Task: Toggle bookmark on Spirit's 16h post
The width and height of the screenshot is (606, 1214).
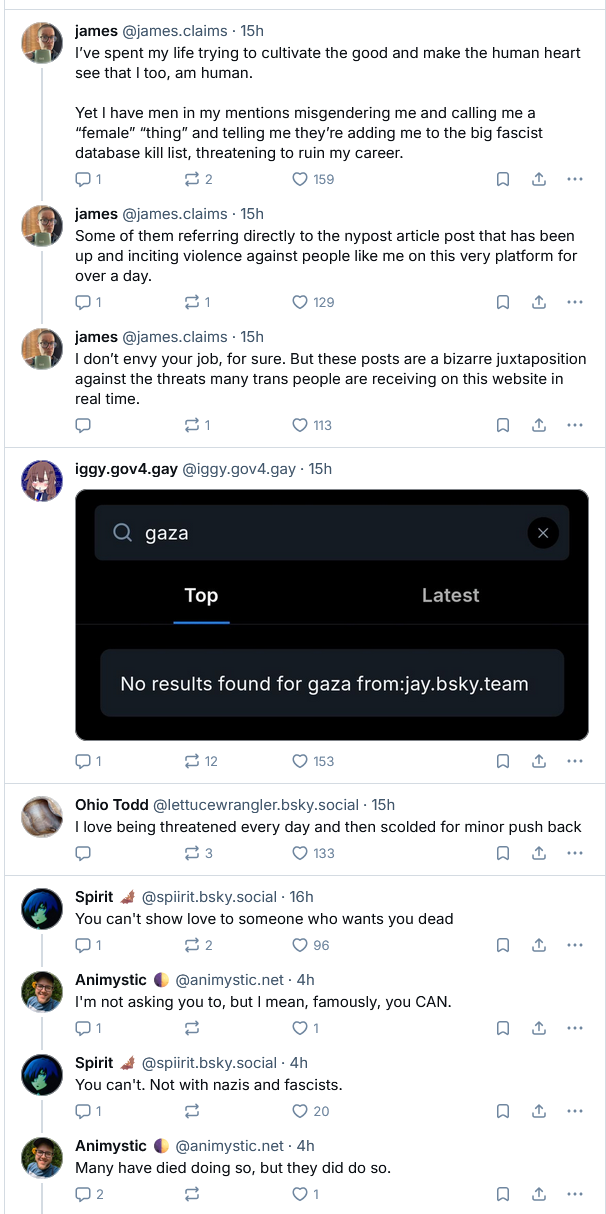Action: click(x=503, y=945)
